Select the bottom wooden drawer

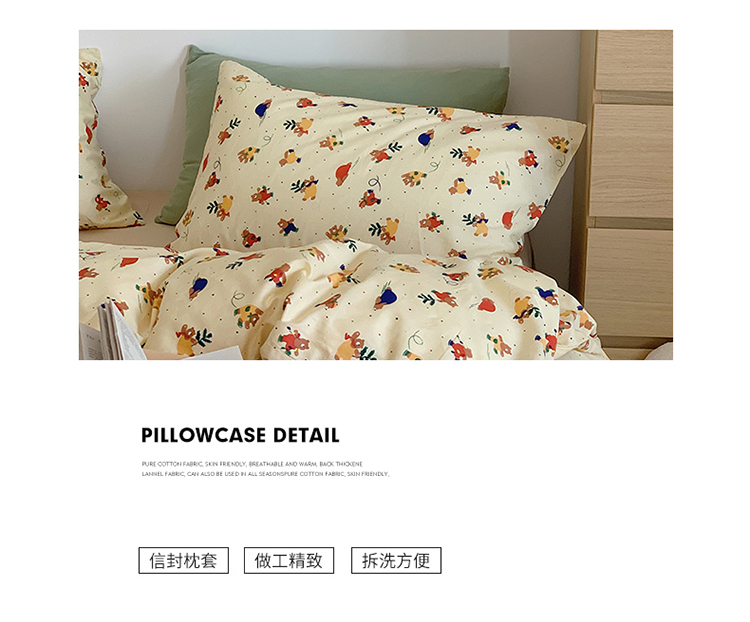pos(629,282)
